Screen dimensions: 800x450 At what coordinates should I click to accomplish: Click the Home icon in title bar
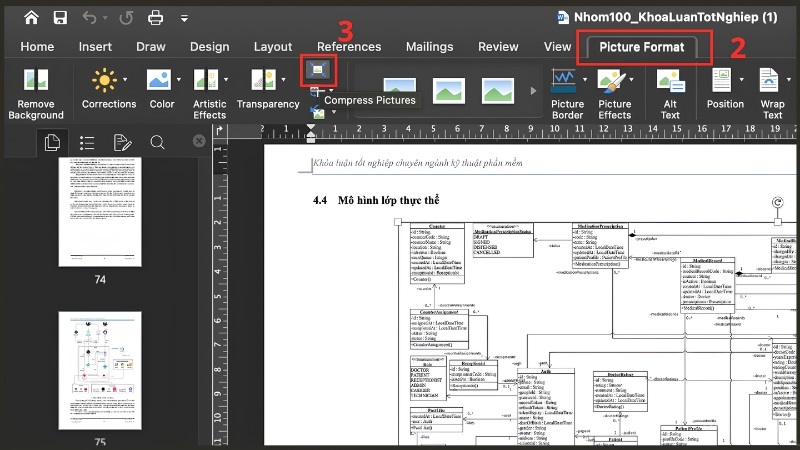[31, 18]
